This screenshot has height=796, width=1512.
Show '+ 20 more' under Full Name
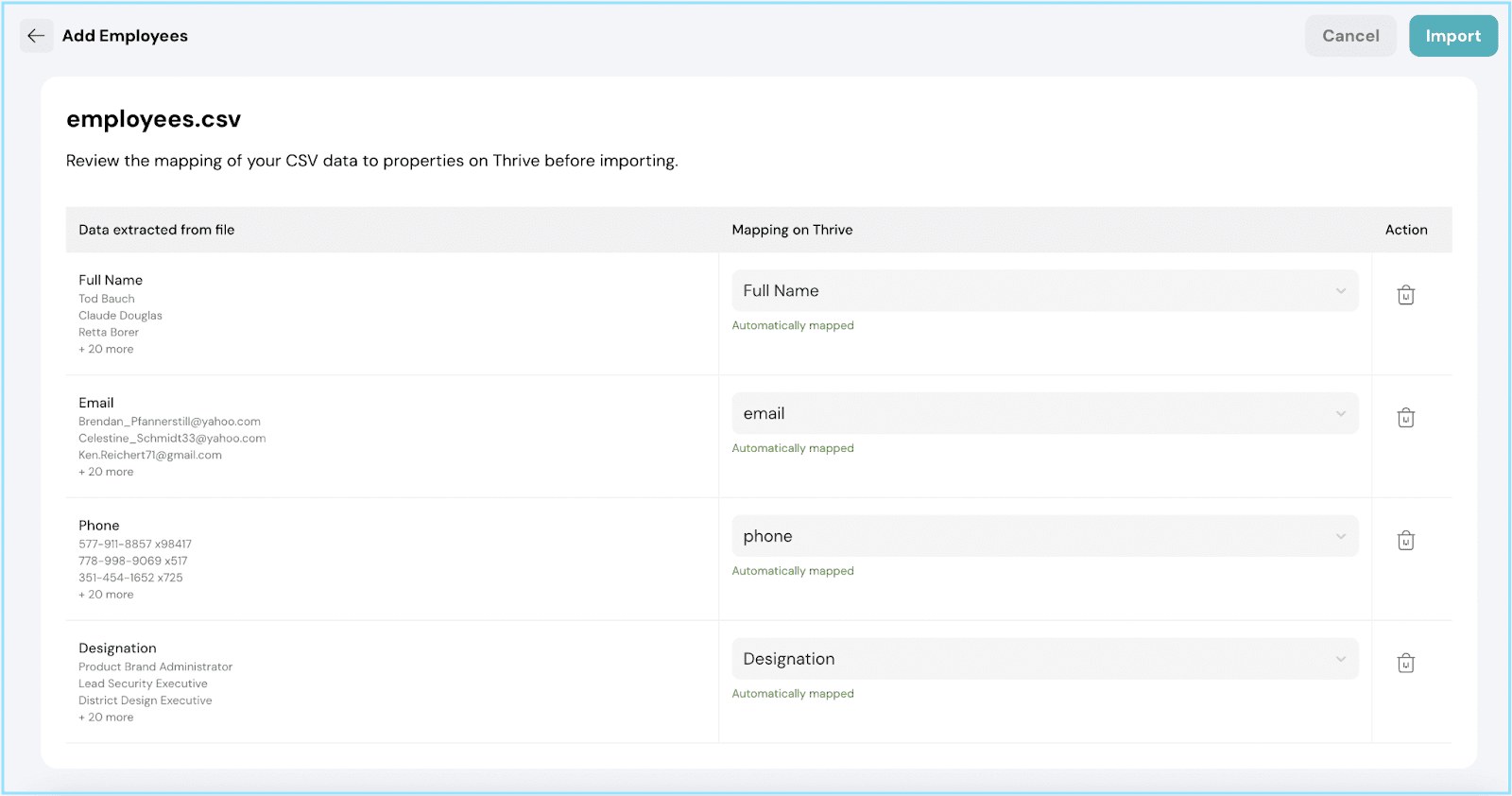tap(106, 350)
